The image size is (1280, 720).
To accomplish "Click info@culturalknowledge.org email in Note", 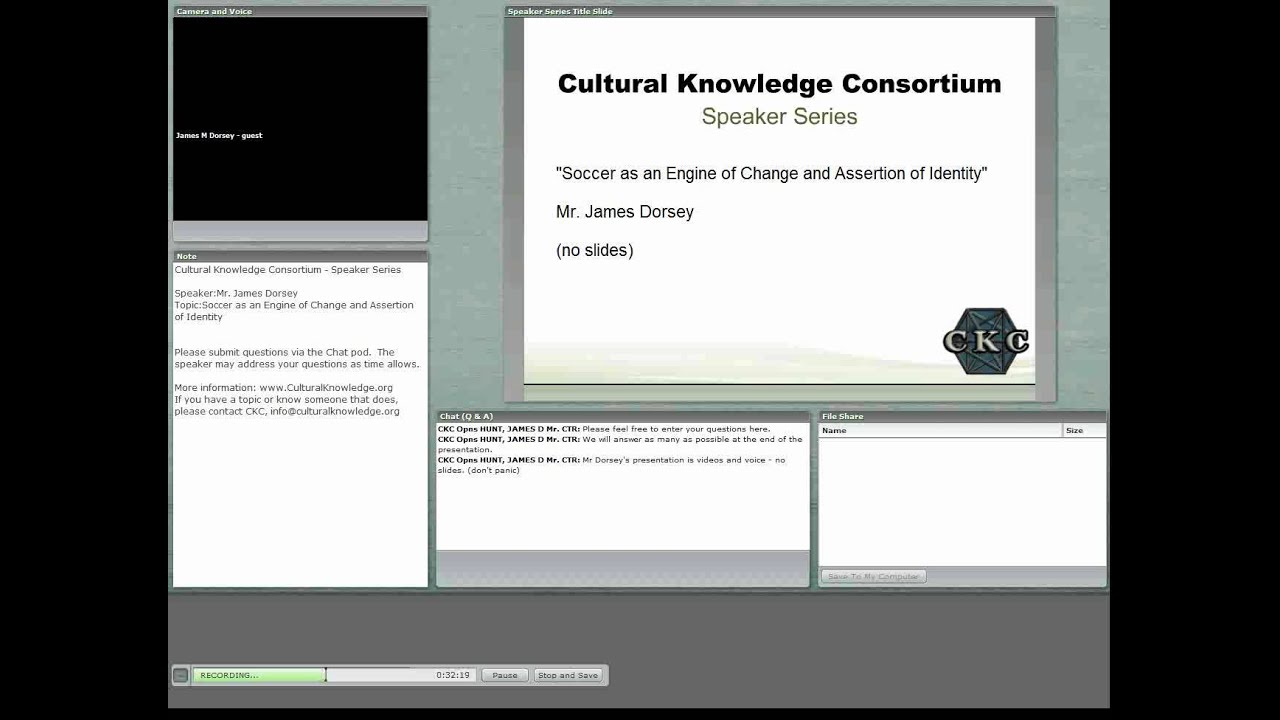I will click(x=334, y=411).
